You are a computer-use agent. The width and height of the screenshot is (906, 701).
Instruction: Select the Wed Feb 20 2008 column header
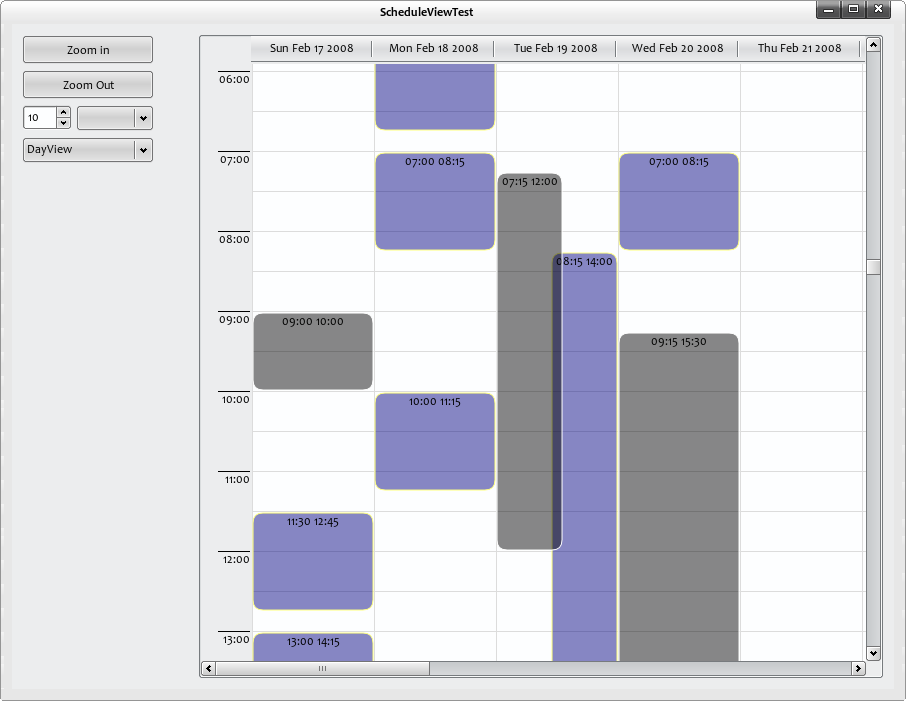[x=677, y=49]
